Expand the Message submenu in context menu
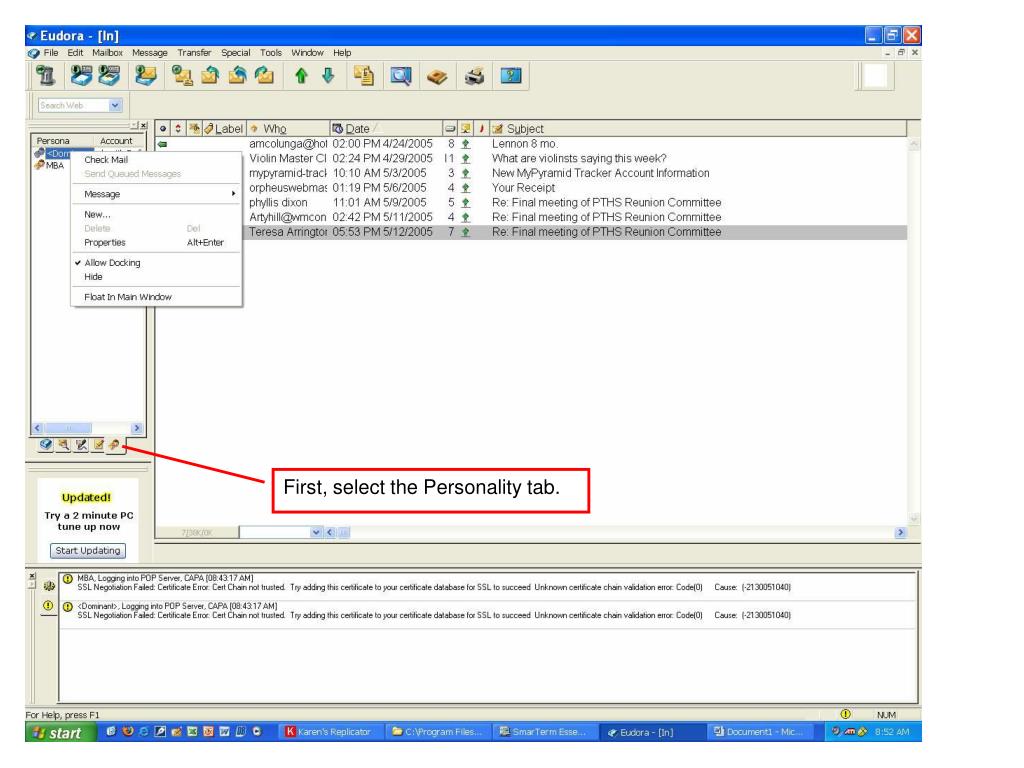 [x=156, y=194]
